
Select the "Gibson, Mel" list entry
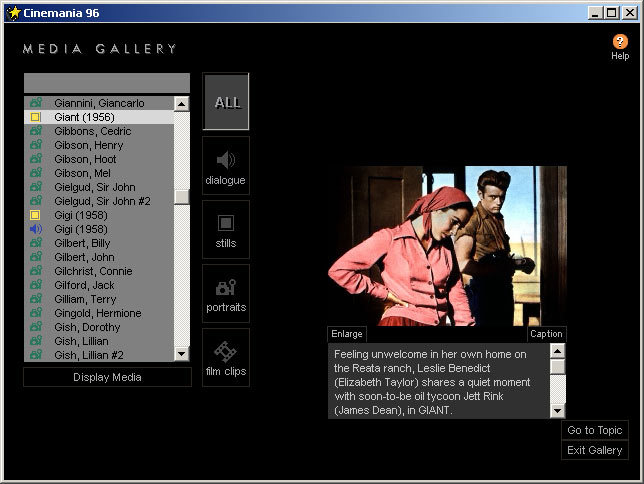click(x=99, y=173)
